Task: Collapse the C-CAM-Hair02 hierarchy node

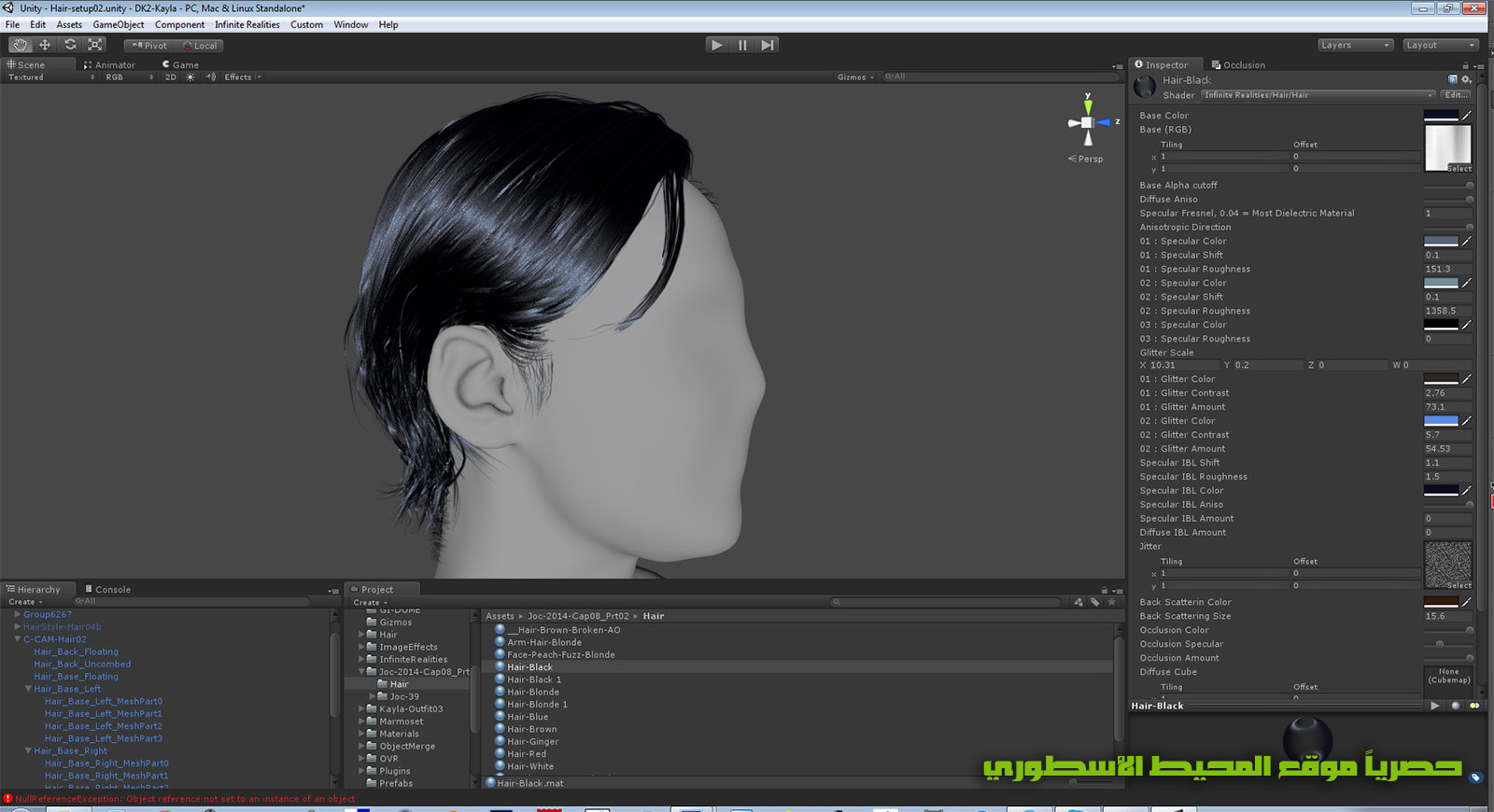Action: click(x=17, y=639)
